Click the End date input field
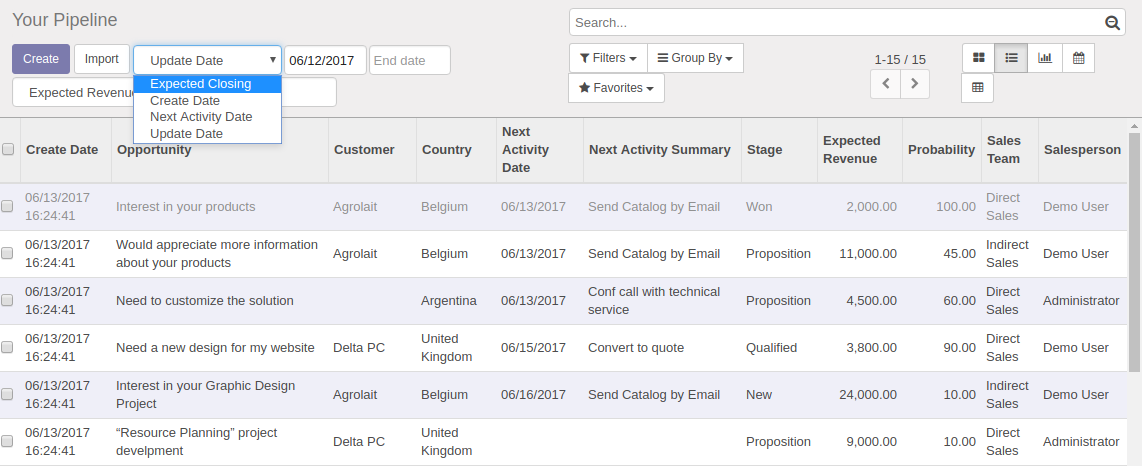Screen dimensions: 1142x466 (x=409, y=60)
